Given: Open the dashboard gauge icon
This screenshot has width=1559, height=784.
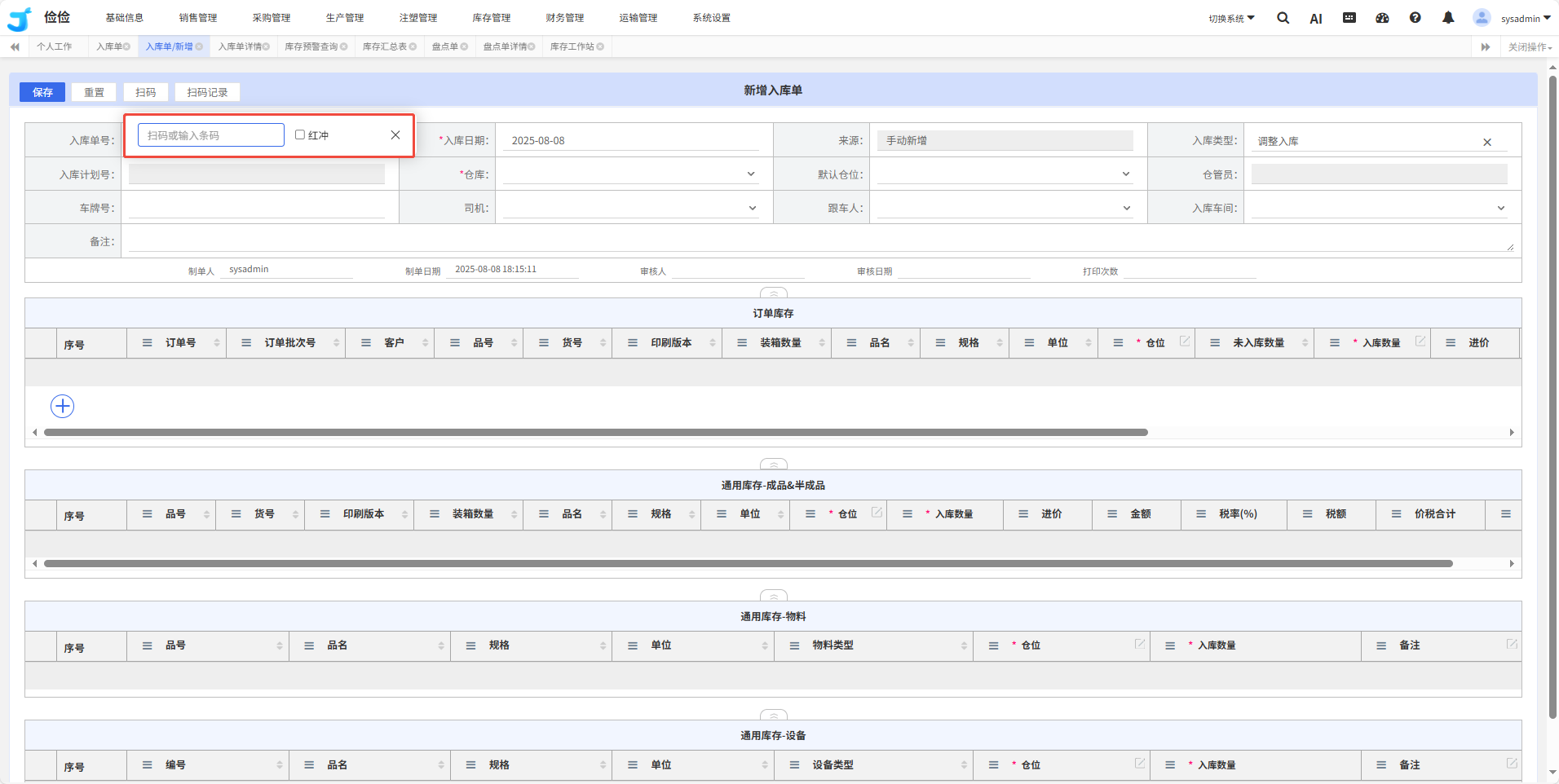Looking at the screenshot, I should coord(1382,18).
